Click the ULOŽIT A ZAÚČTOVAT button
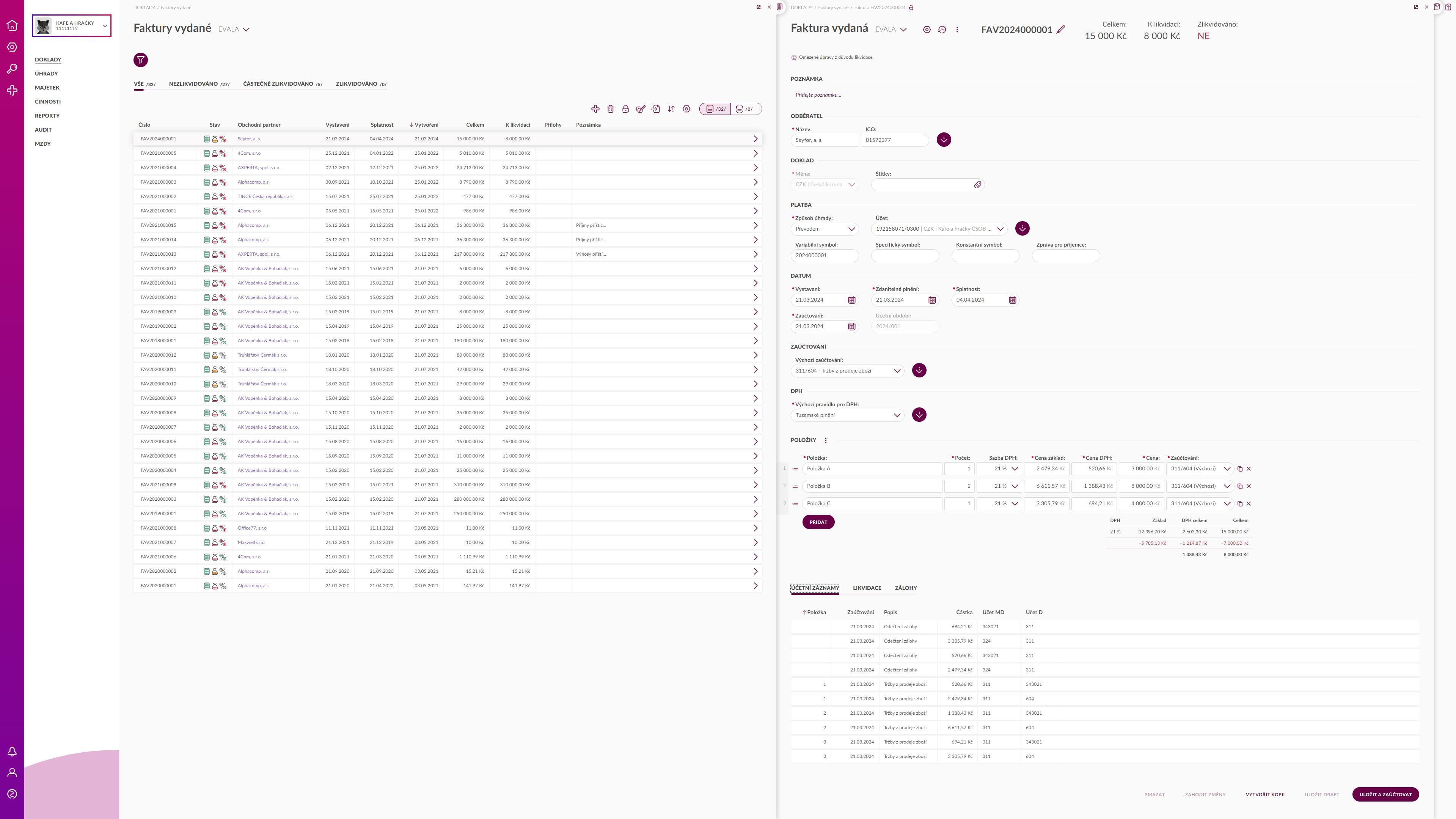The image size is (1456, 819). [1385, 795]
